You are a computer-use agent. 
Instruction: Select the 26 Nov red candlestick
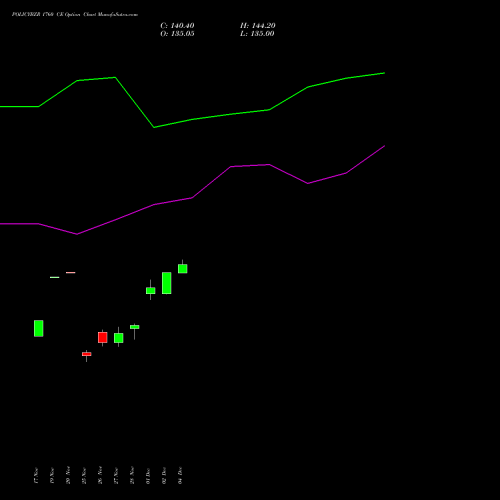pos(103,337)
